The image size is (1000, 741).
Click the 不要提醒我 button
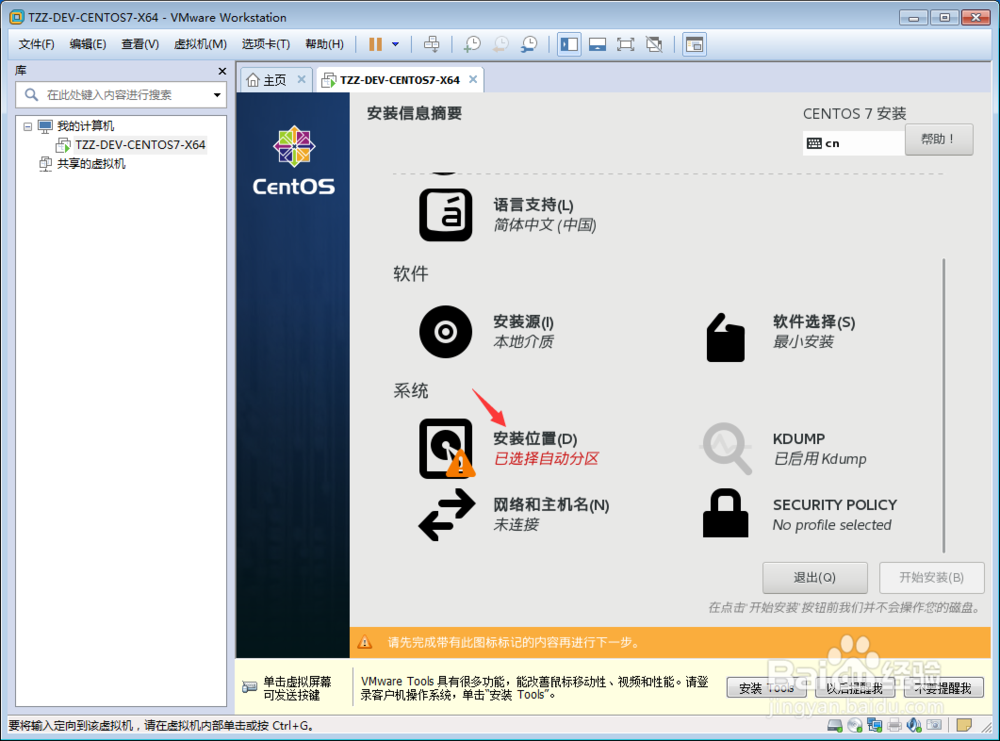[943, 688]
